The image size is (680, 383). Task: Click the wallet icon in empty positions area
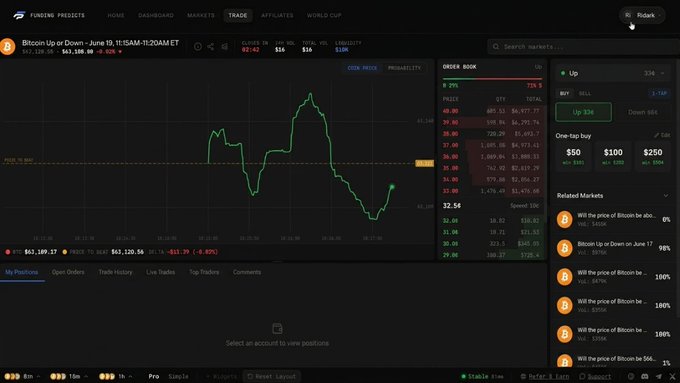(x=278, y=328)
